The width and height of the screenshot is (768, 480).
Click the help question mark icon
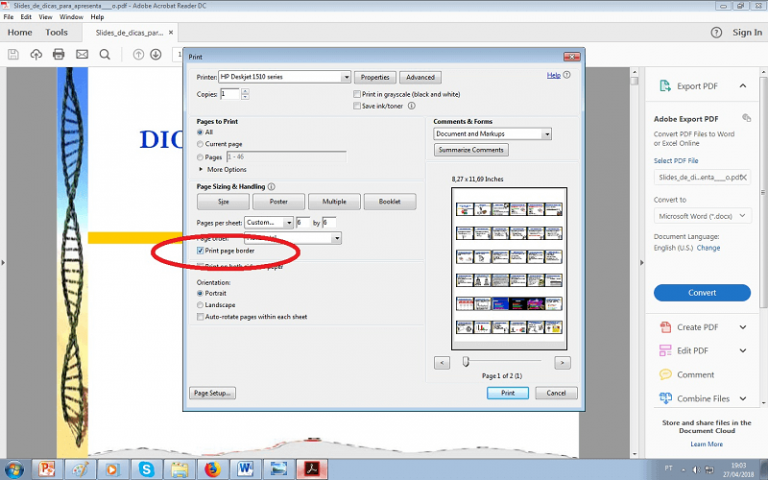click(x=715, y=32)
